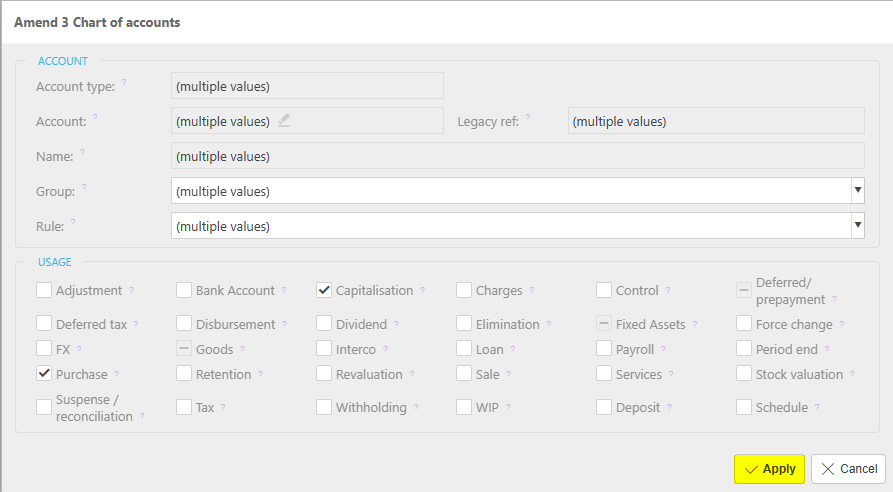Click help icon beside Legacy ref label
Image resolution: width=893 pixels, height=492 pixels.
528,118
